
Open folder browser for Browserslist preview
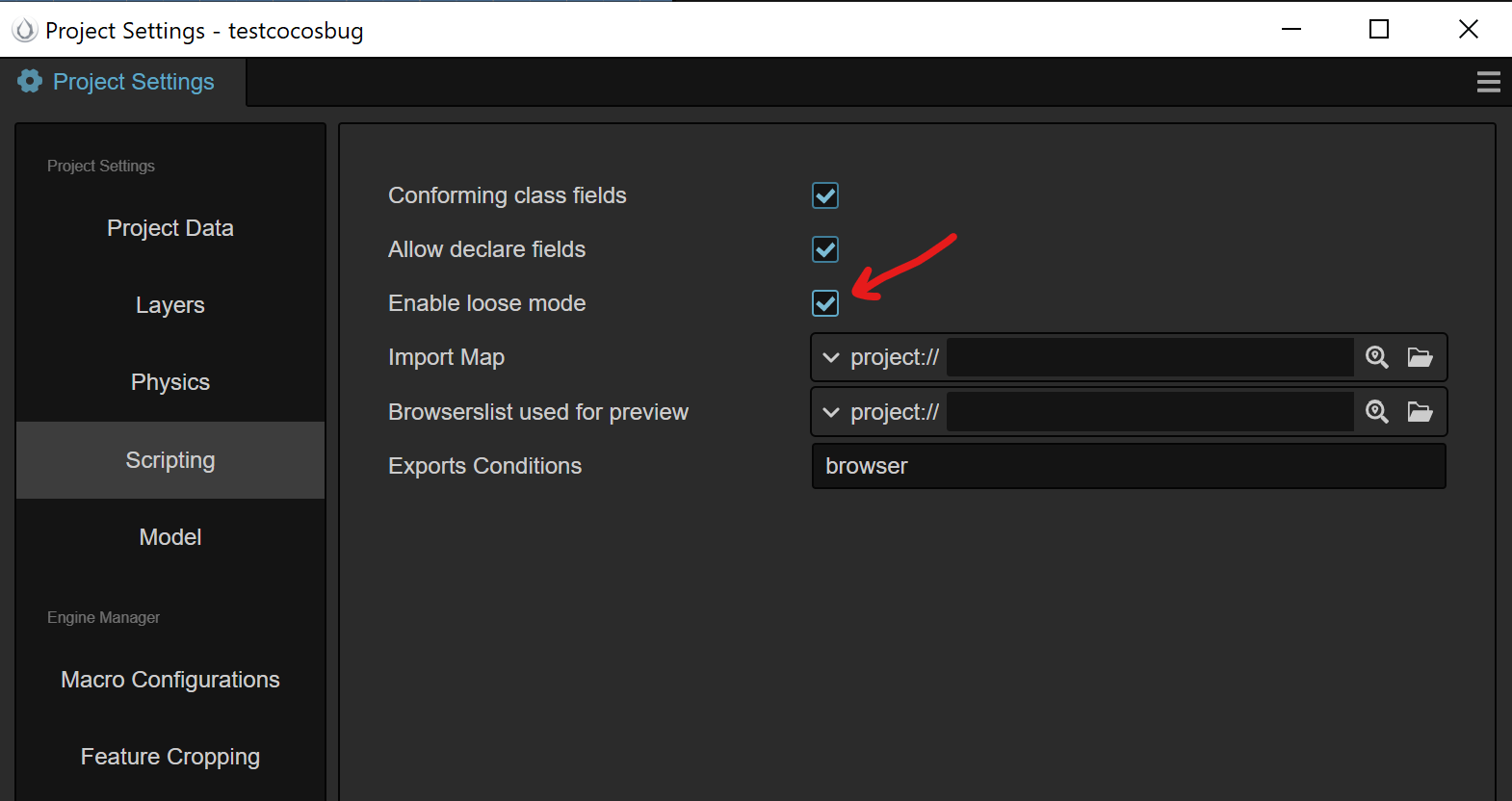[1421, 412]
